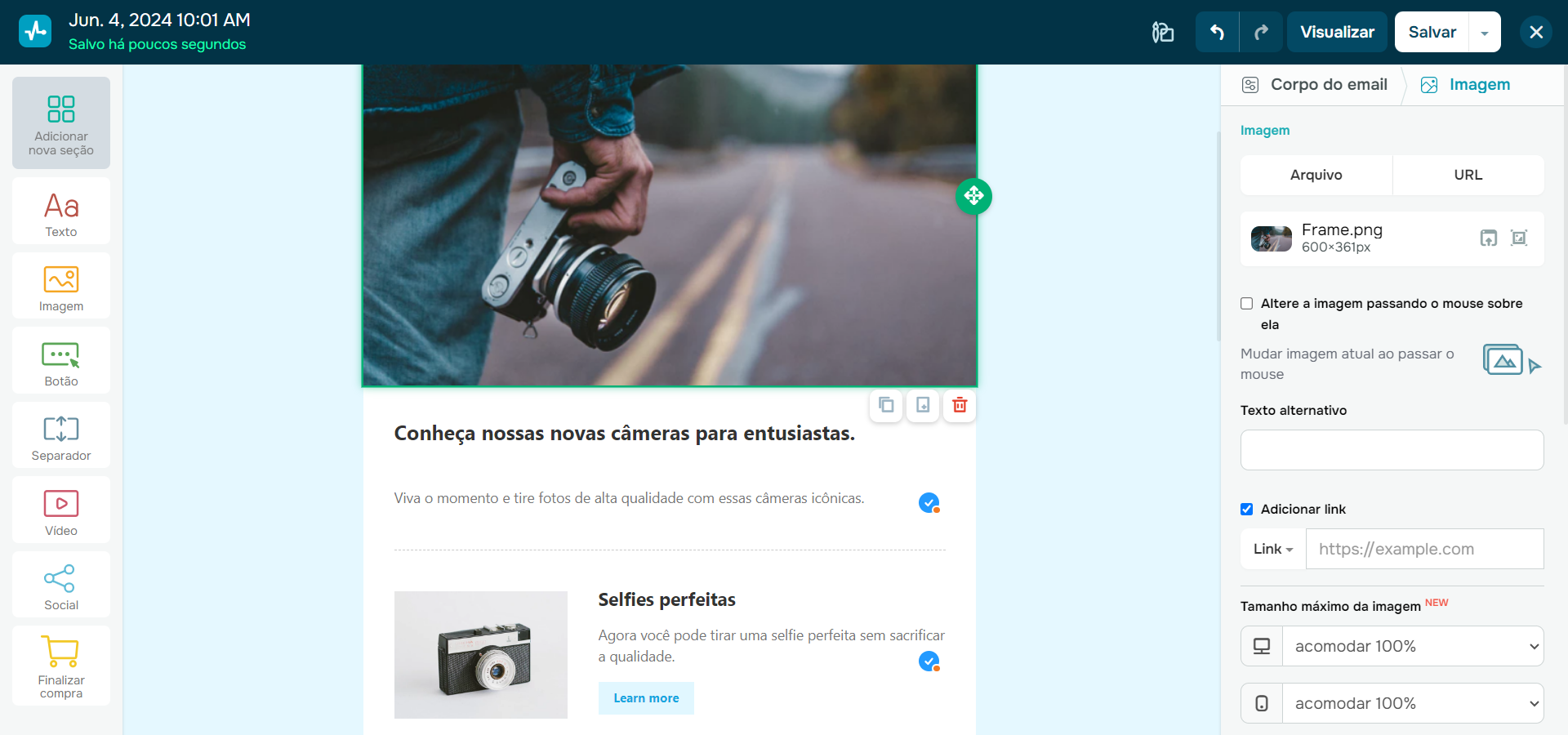1568x735 pixels.
Task: Click the 'Conheça nossas novas câmeras' heading
Action: coord(625,434)
